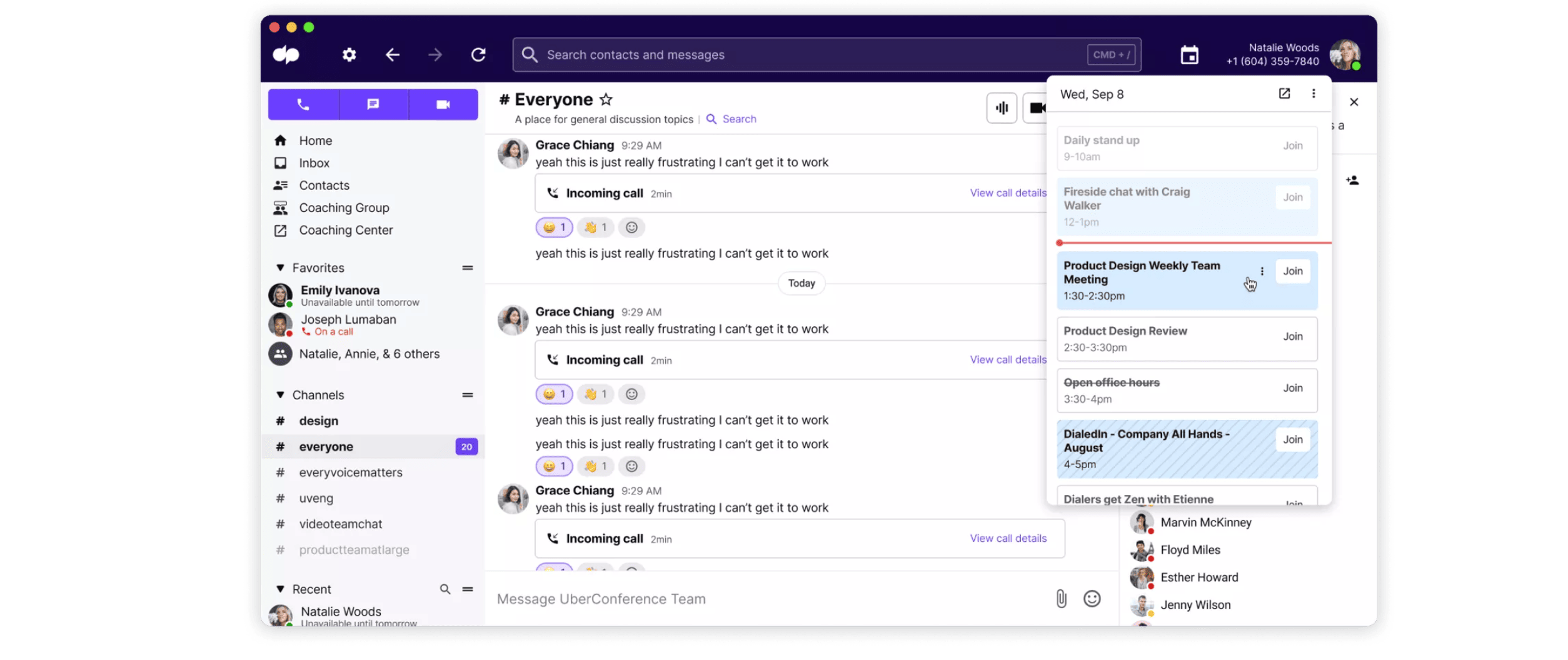Open Emily Ivanova conversation
The image size is (1568, 660).
373,296
